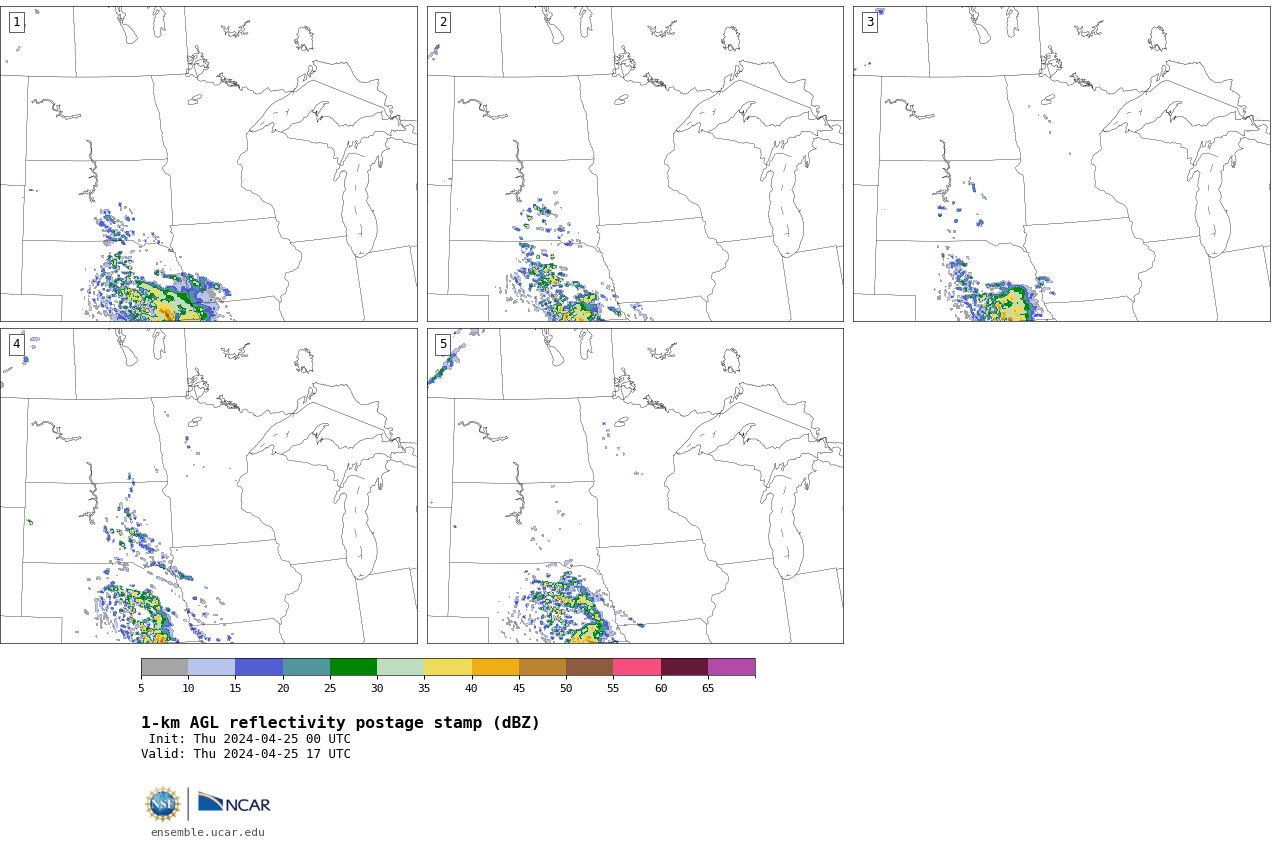1280x844 pixels.
Task: Click the colorbar tick label 5
Action: click(141, 688)
